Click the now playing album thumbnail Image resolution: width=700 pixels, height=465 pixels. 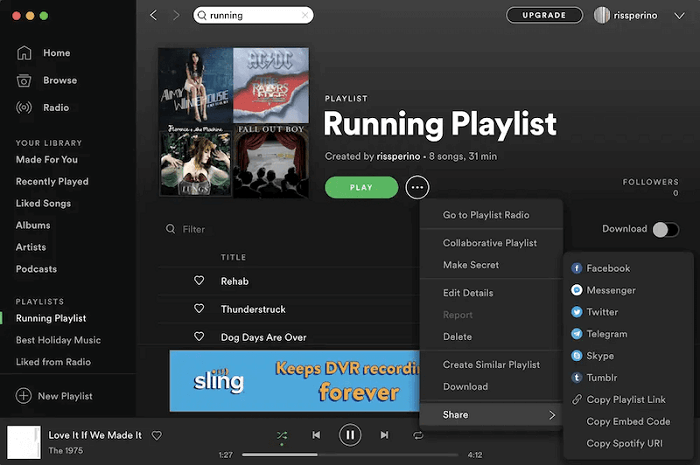tap(24, 442)
